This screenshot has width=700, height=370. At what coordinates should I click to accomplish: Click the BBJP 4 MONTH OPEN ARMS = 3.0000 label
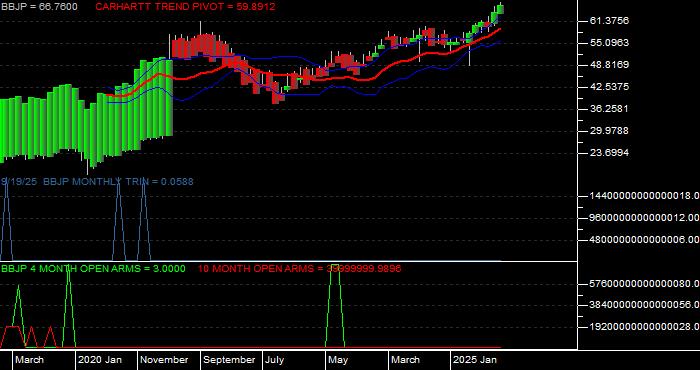93,269
